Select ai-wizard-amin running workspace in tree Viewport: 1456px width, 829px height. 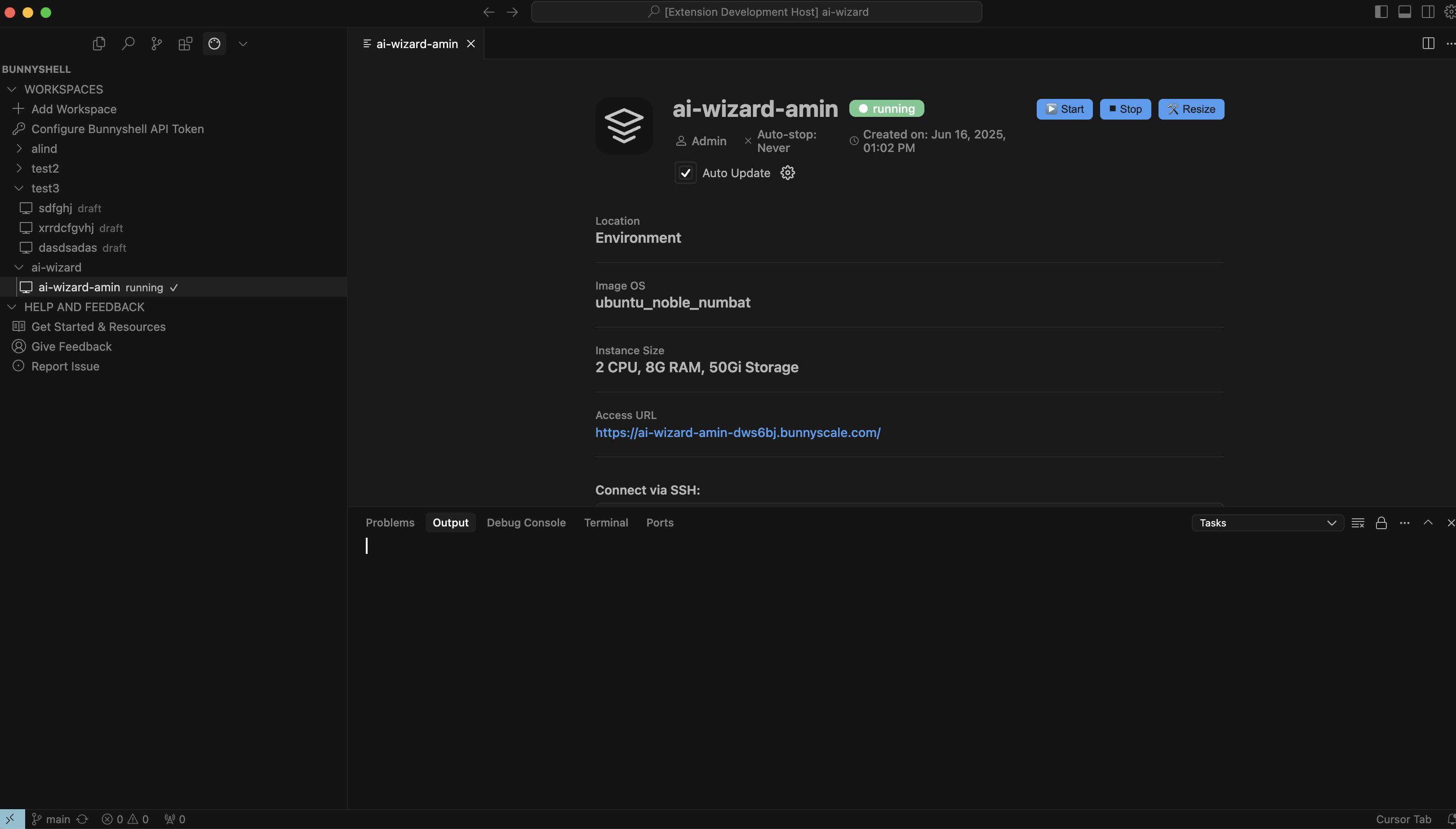click(173, 287)
